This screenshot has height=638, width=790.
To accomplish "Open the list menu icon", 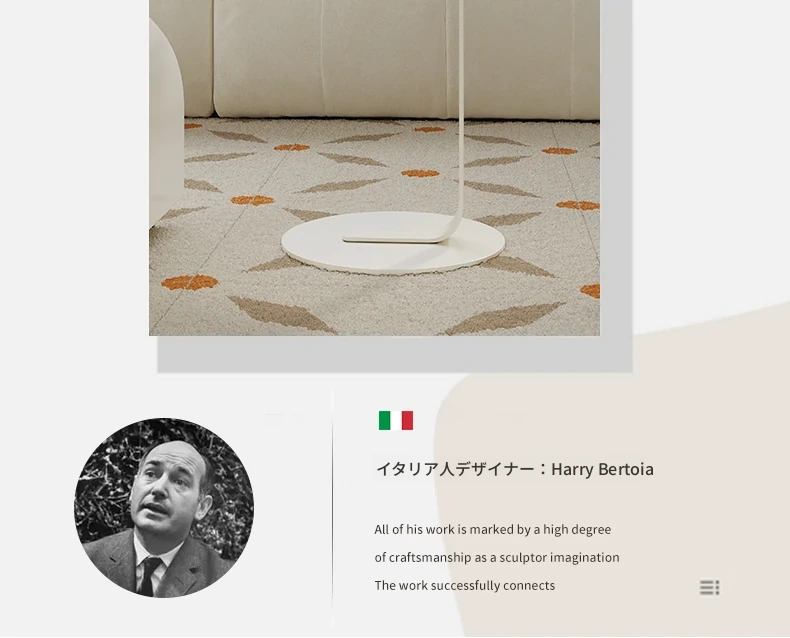I will 709,587.
